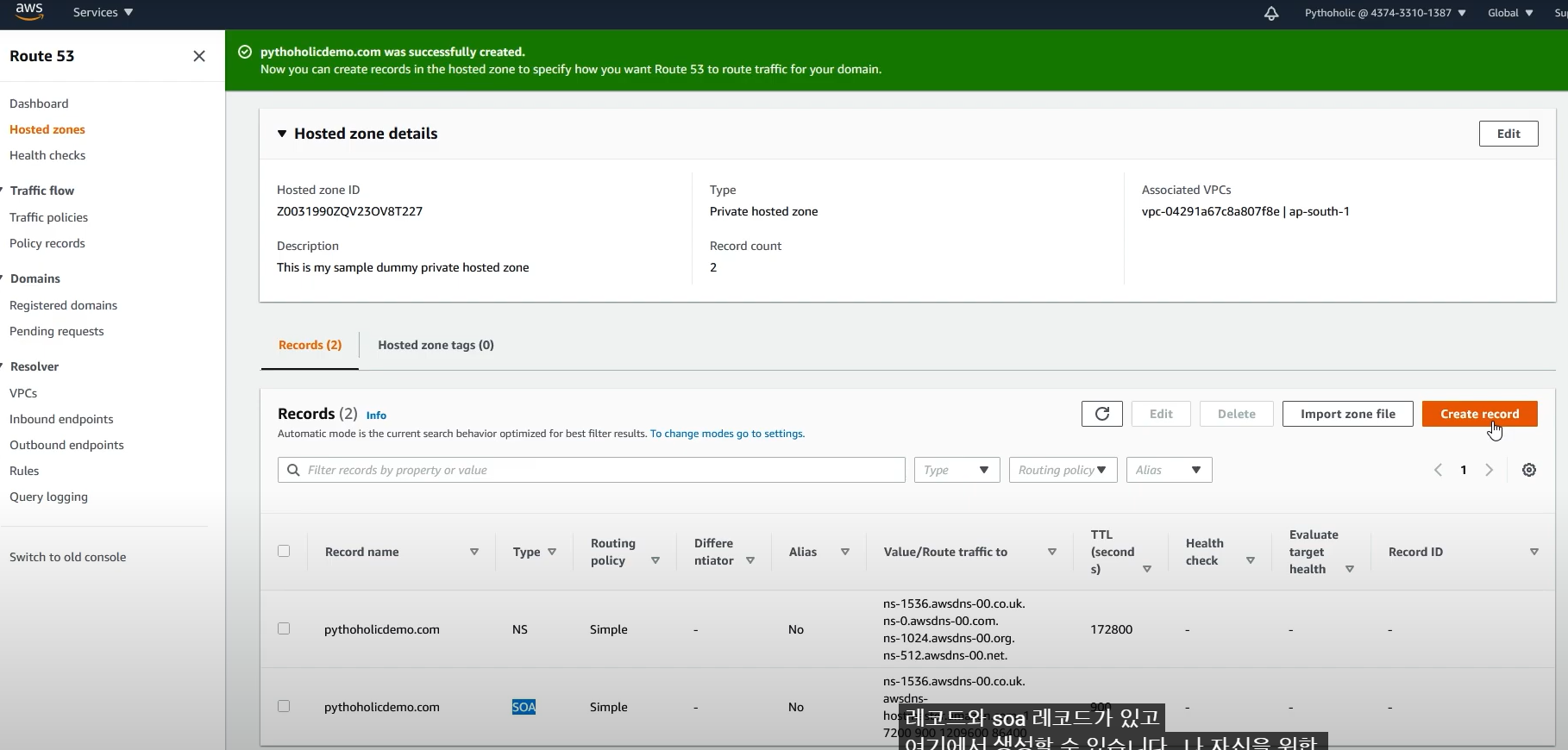Switch to Hosted zone tags (0) tab
This screenshot has height=750, width=1568.
[x=436, y=345]
